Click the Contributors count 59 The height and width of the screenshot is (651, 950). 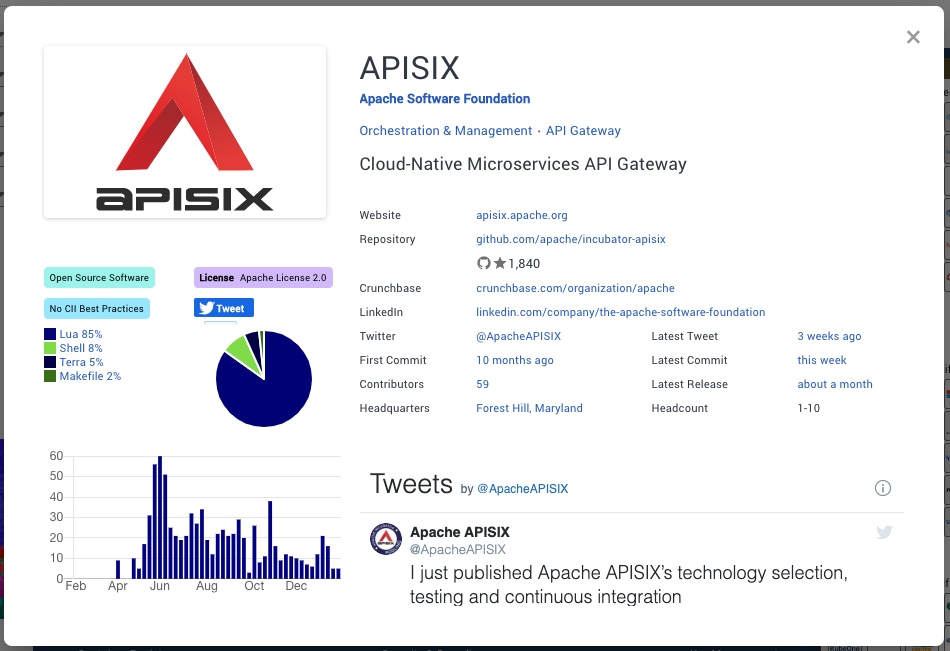[482, 384]
